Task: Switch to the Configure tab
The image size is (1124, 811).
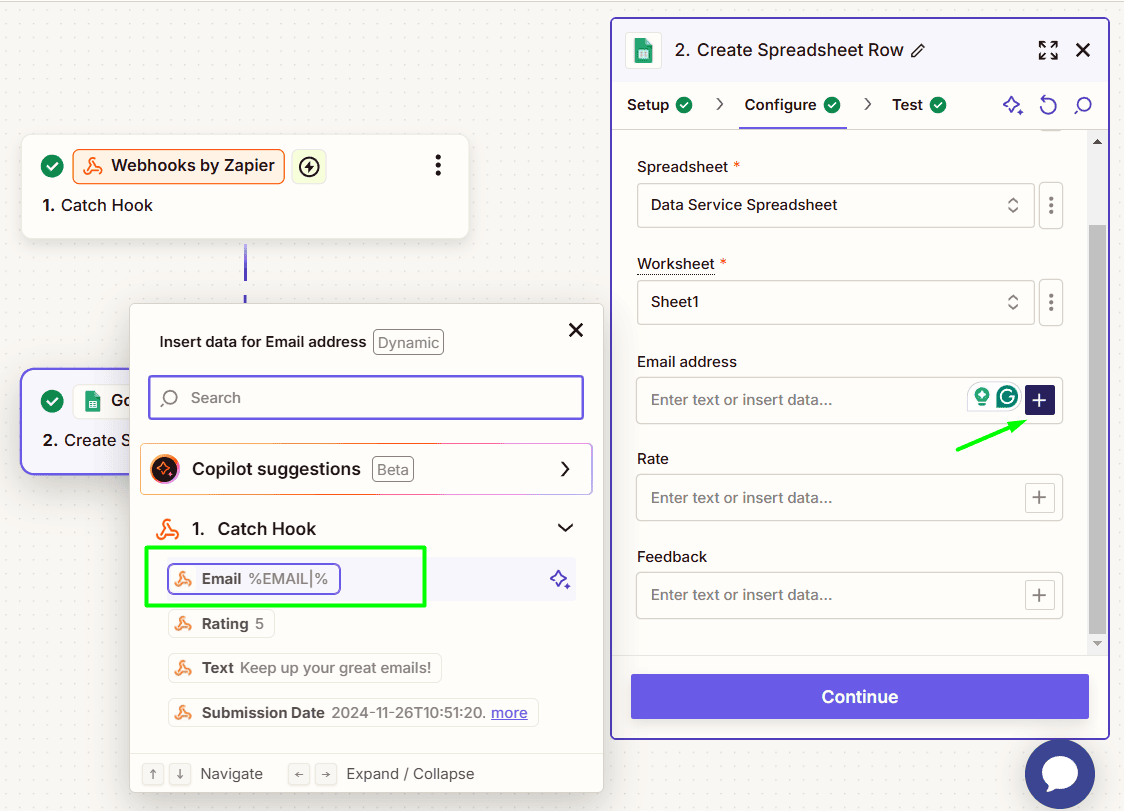Action: (792, 105)
